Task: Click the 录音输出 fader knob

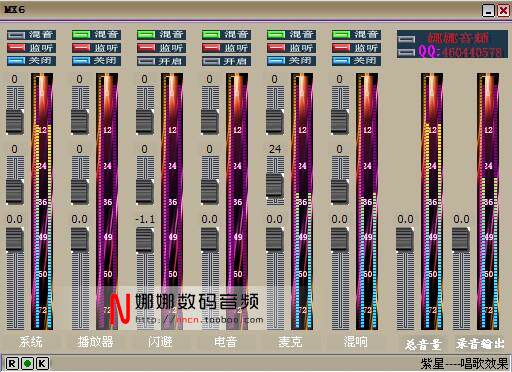Action: coord(461,239)
